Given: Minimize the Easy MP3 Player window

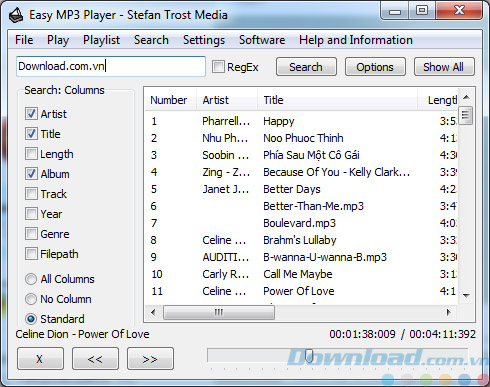Looking at the screenshot, I should tap(395, 11).
